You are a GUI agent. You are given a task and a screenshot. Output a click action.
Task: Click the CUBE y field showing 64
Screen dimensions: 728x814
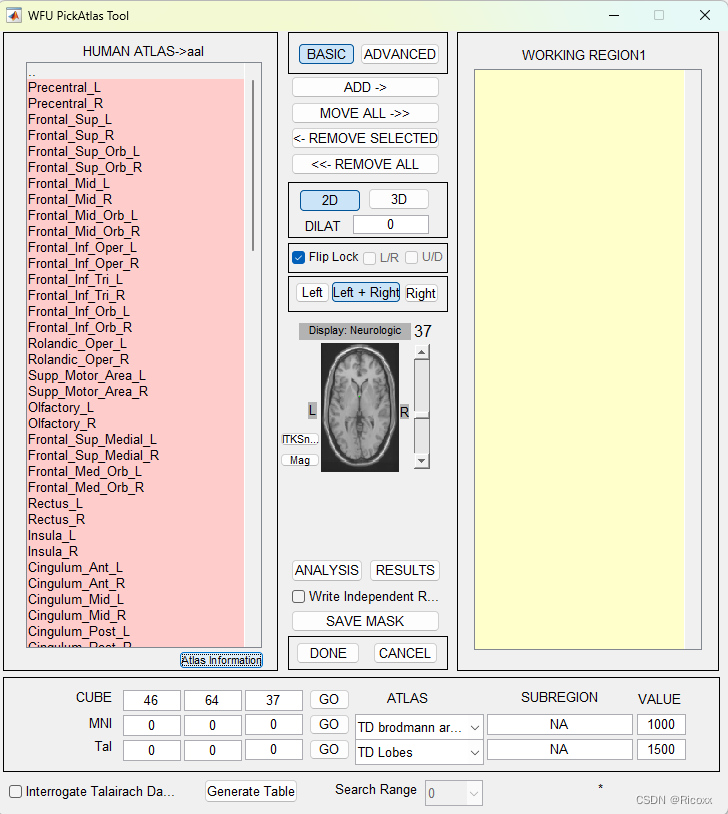(x=212, y=700)
